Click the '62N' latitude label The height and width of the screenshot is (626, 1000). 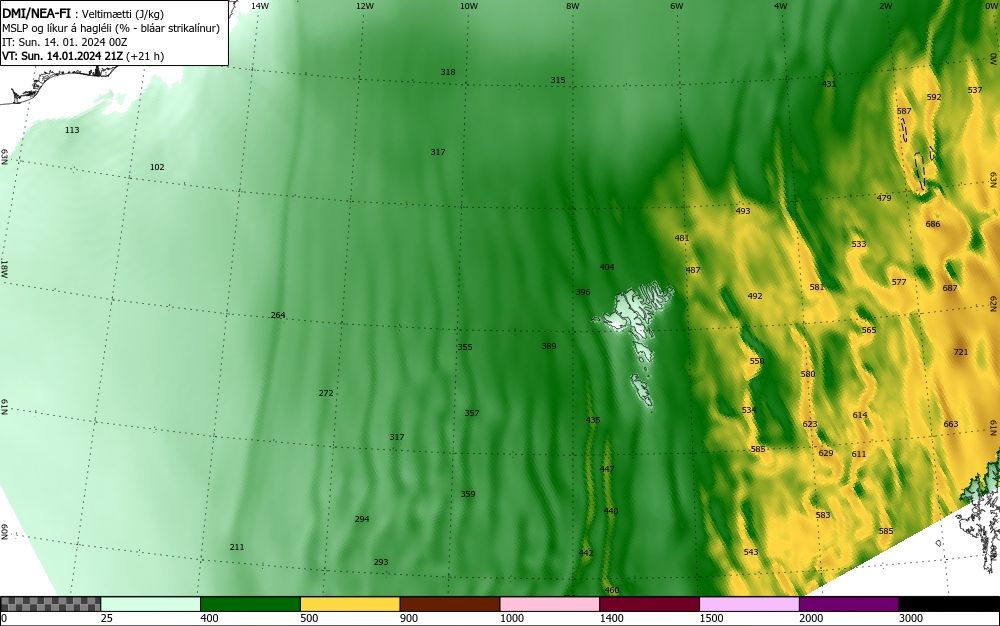pos(994,303)
